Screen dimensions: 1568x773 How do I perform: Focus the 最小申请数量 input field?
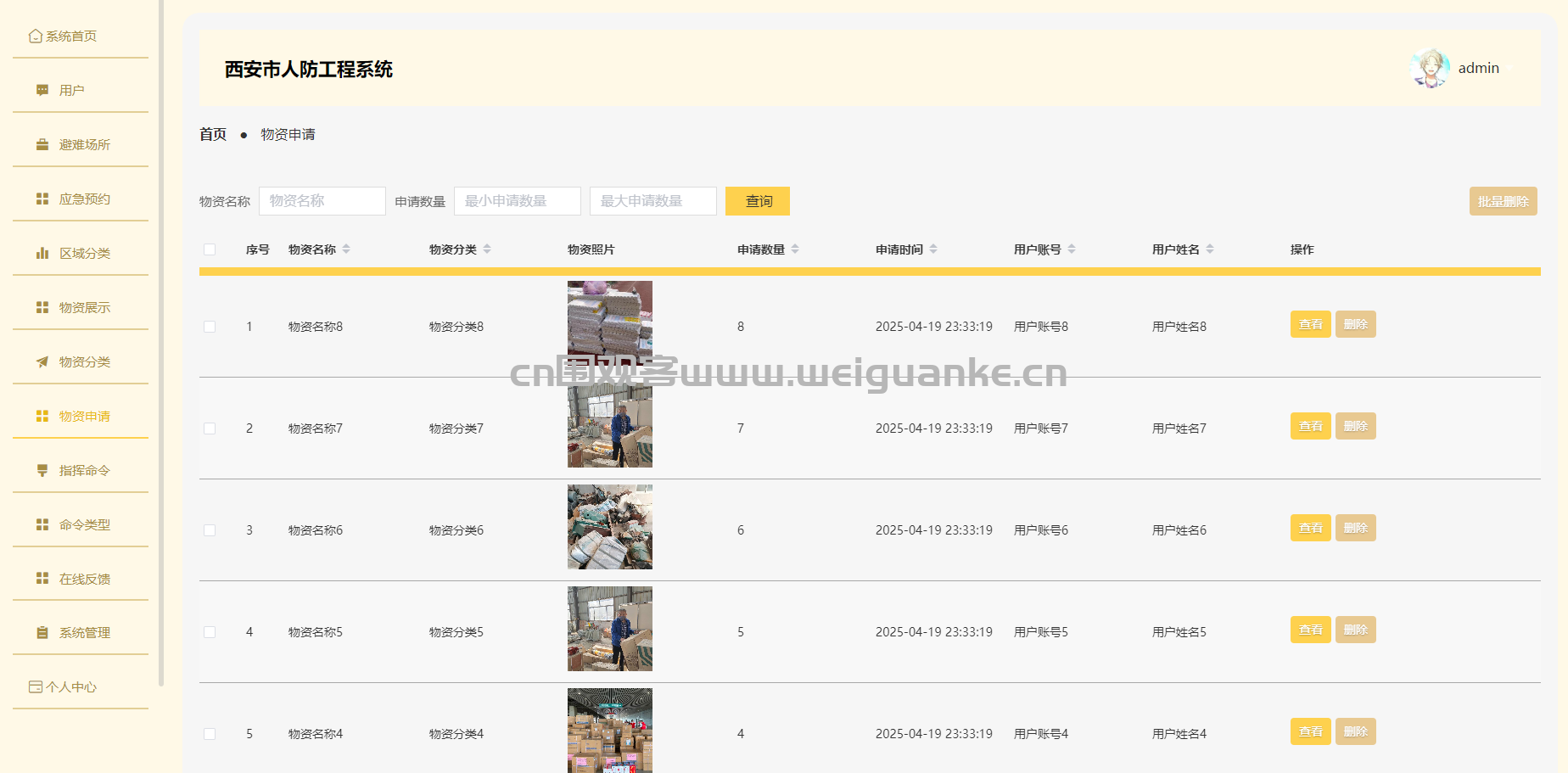[x=517, y=201]
